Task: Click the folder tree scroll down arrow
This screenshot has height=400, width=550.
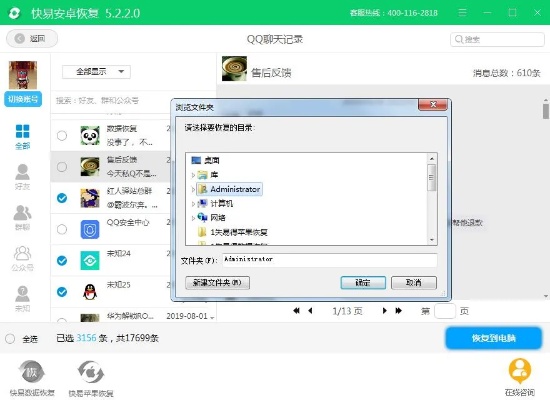Action: pos(432,240)
